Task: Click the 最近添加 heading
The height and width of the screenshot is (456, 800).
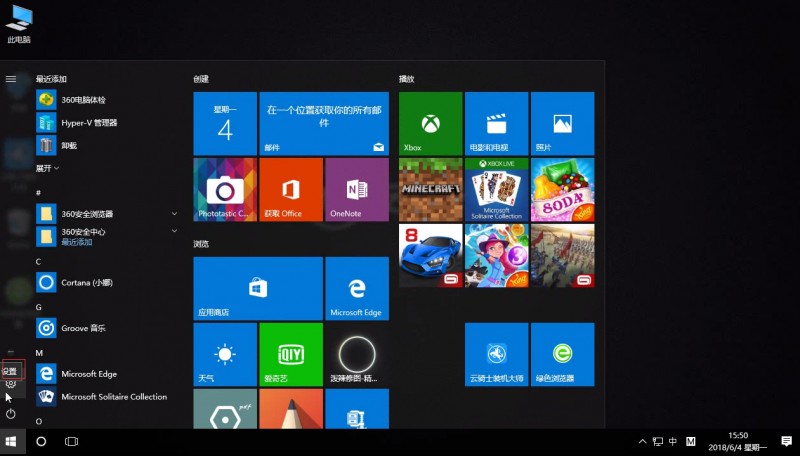Action: [51, 79]
